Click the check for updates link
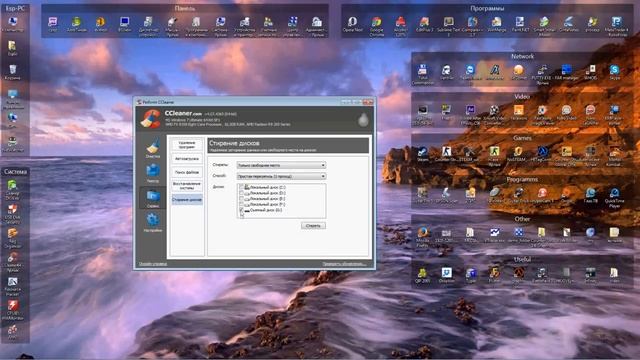640x360 pixels. (344, 264)
